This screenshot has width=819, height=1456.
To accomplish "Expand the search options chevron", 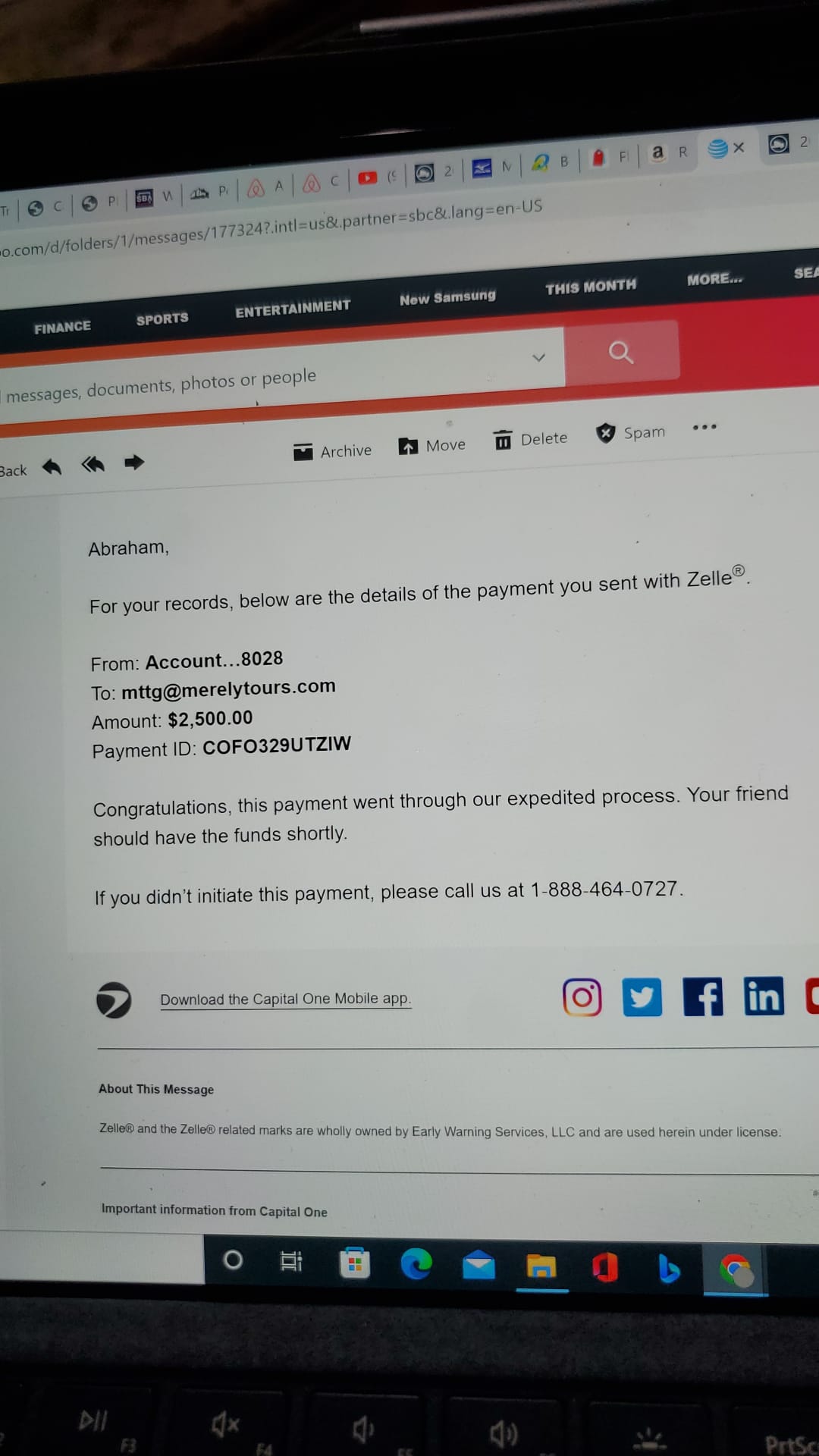I will pos(538,357).
